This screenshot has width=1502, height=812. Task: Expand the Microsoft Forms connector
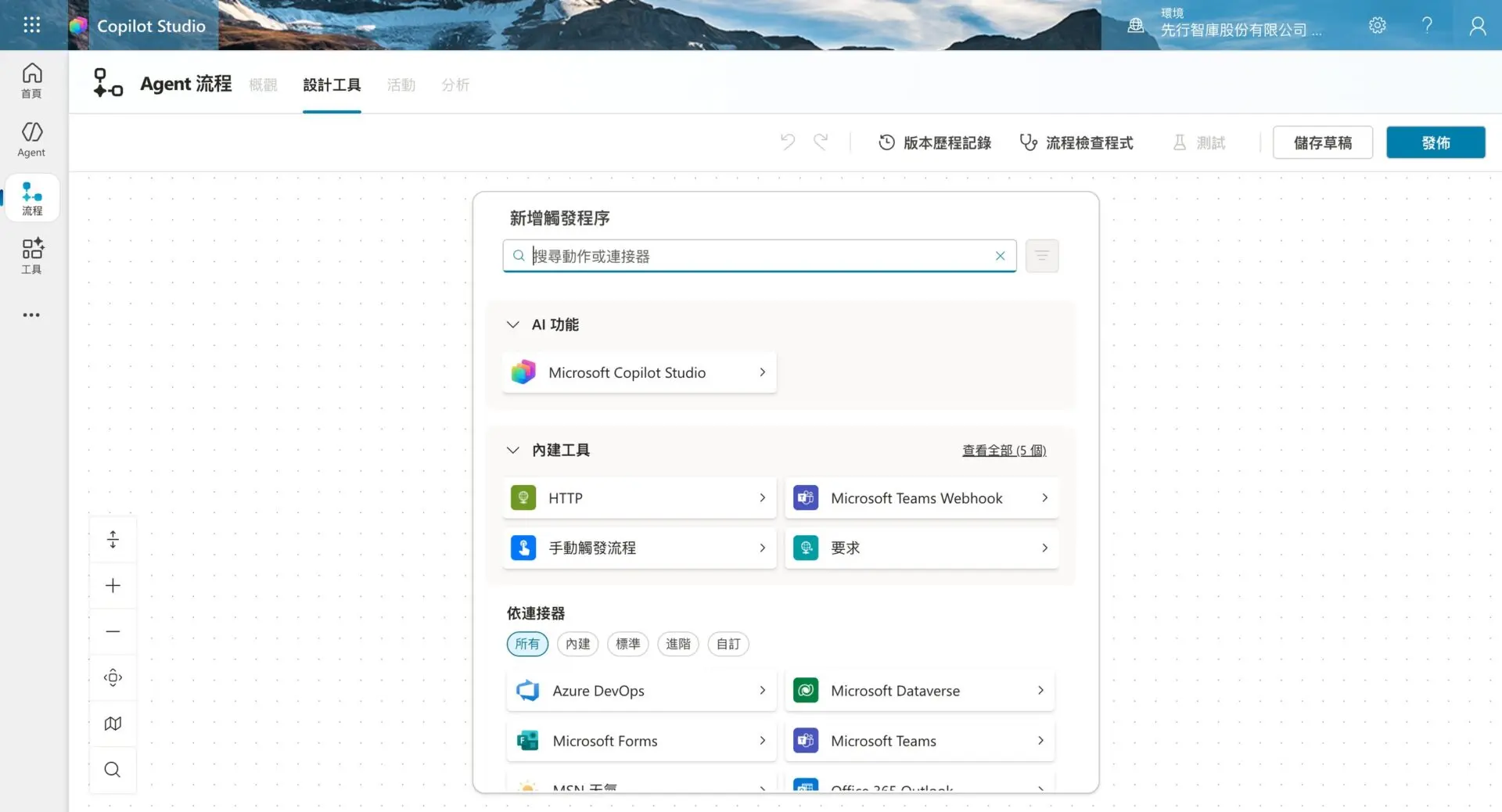coord(641,741)
